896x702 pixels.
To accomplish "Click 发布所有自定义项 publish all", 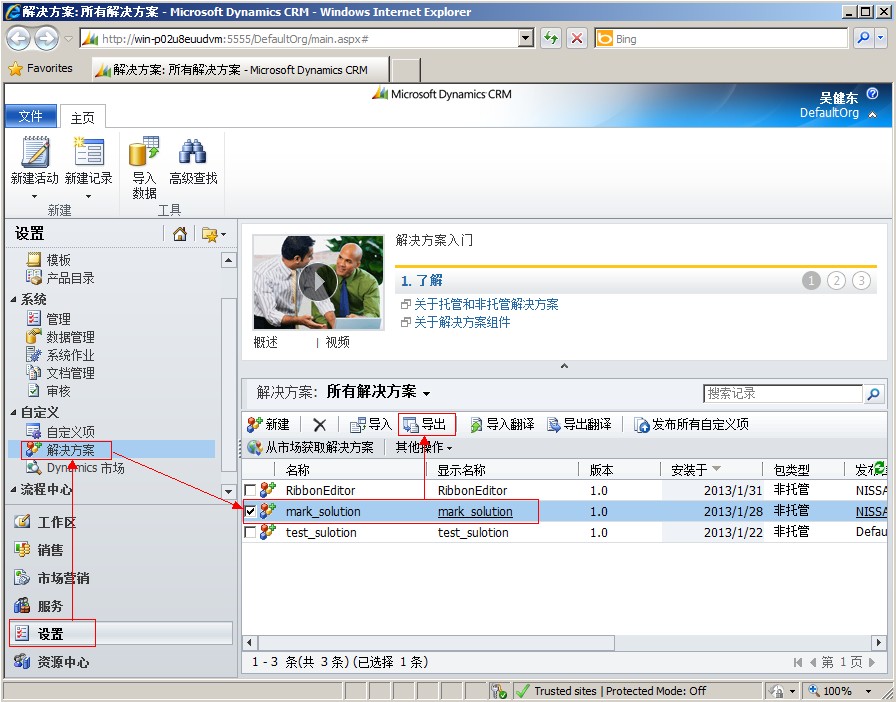I will coord(691,424).
